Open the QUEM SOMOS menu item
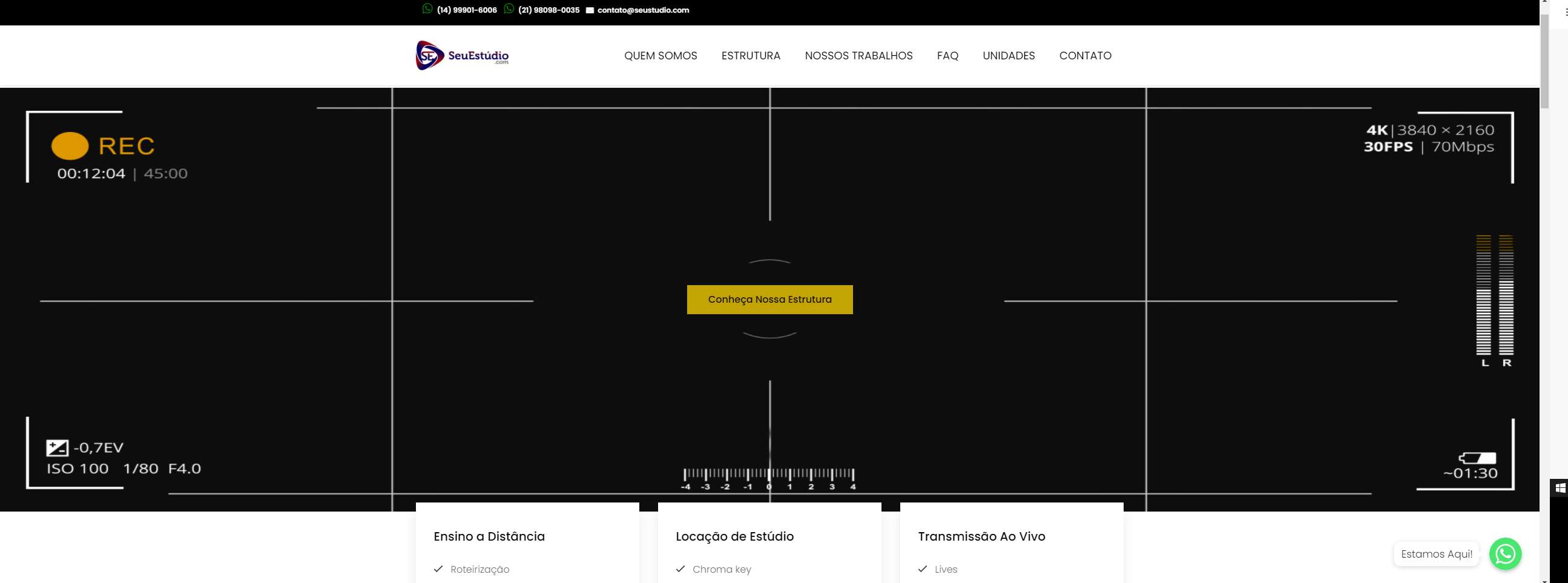This screenshot has height=583, width=1568. pos(660,56)
